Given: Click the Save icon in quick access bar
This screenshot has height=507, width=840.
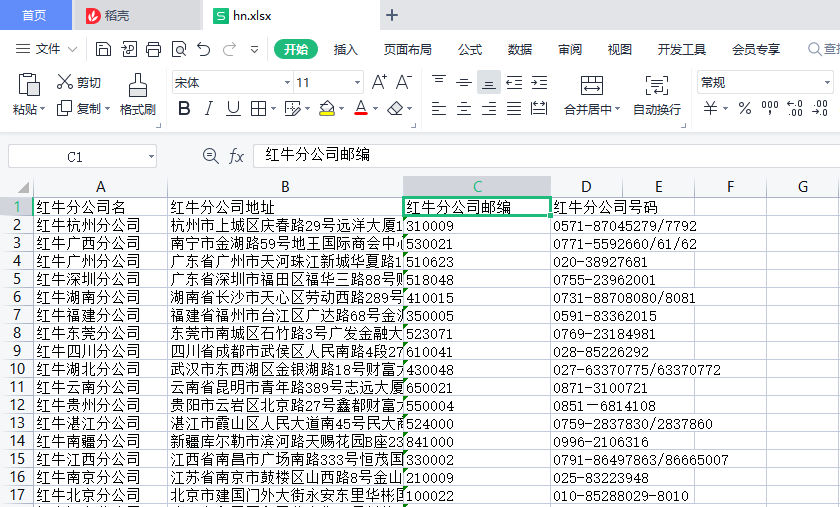Looking at the screenshot, I should click(103, 49).
